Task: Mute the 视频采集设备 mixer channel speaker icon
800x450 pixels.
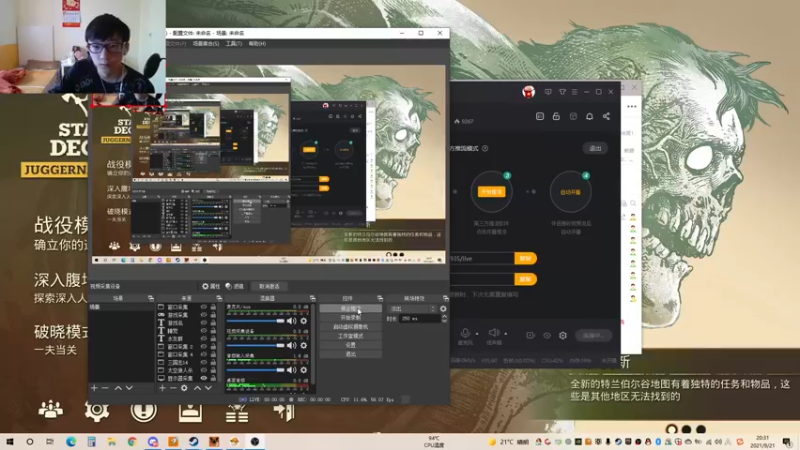Action: pyautogui.click(x=291, y=345)
